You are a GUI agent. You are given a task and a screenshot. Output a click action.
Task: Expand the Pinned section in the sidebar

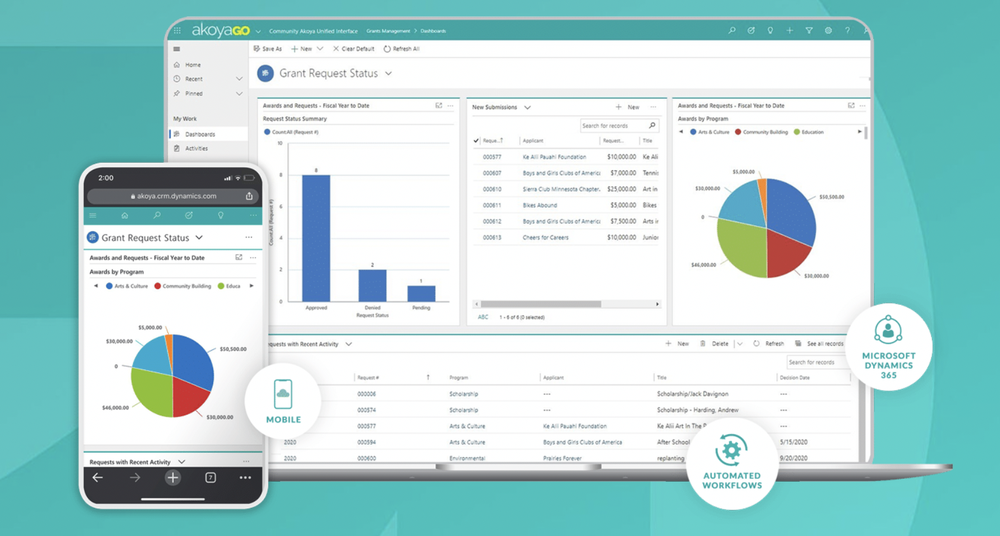(239, 94)
